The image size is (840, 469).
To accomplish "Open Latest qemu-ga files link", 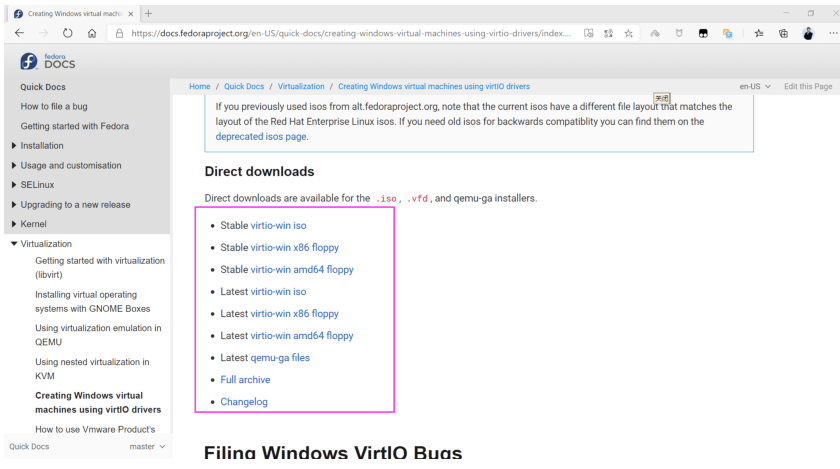I will point(280,358).
